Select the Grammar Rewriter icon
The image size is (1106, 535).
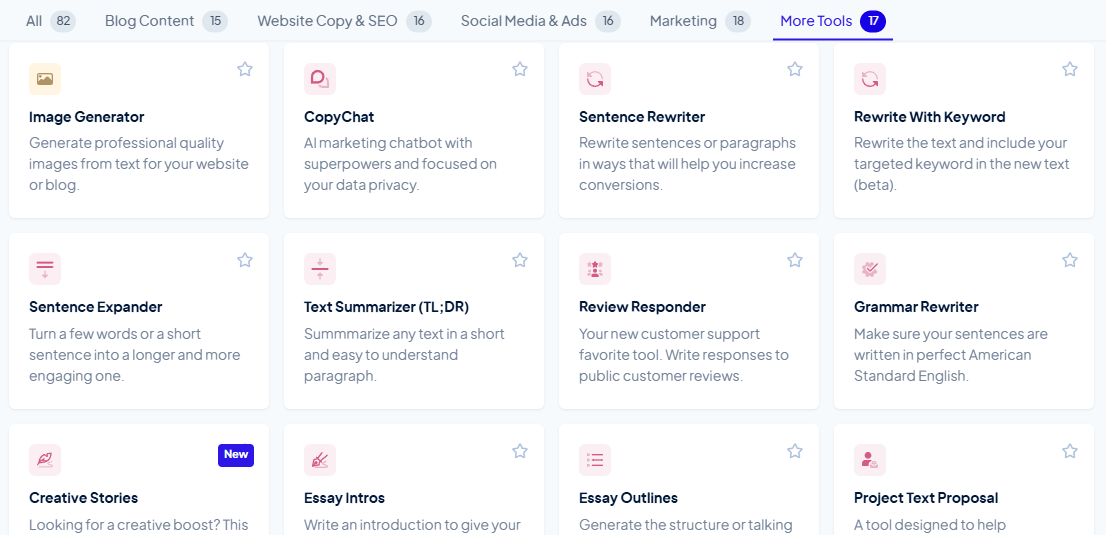click(870, 269)
